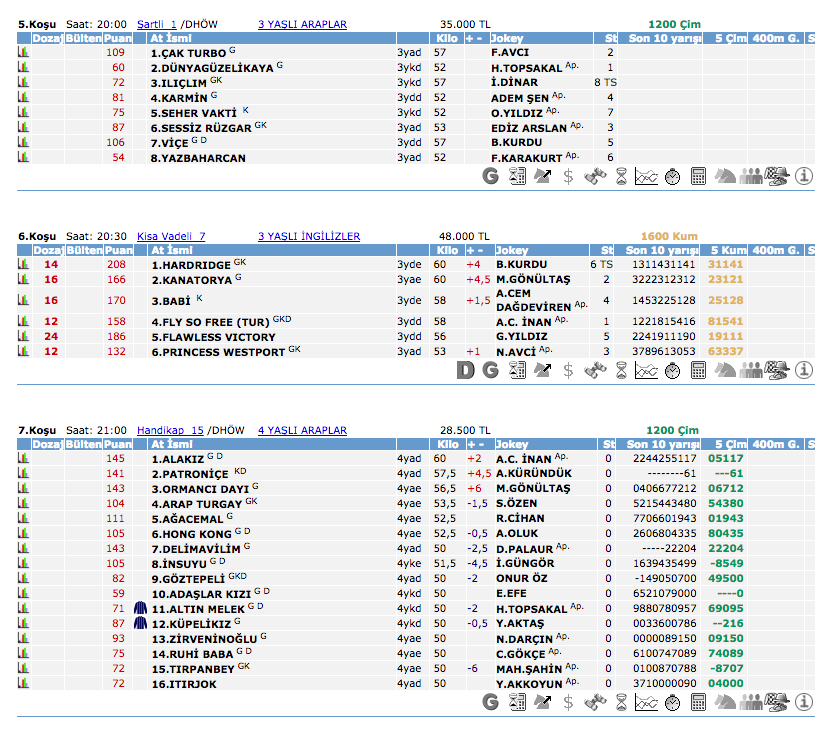
Task: Open the 3 YAŞLI İNGİLİZLER link
Action: [308, 236]
